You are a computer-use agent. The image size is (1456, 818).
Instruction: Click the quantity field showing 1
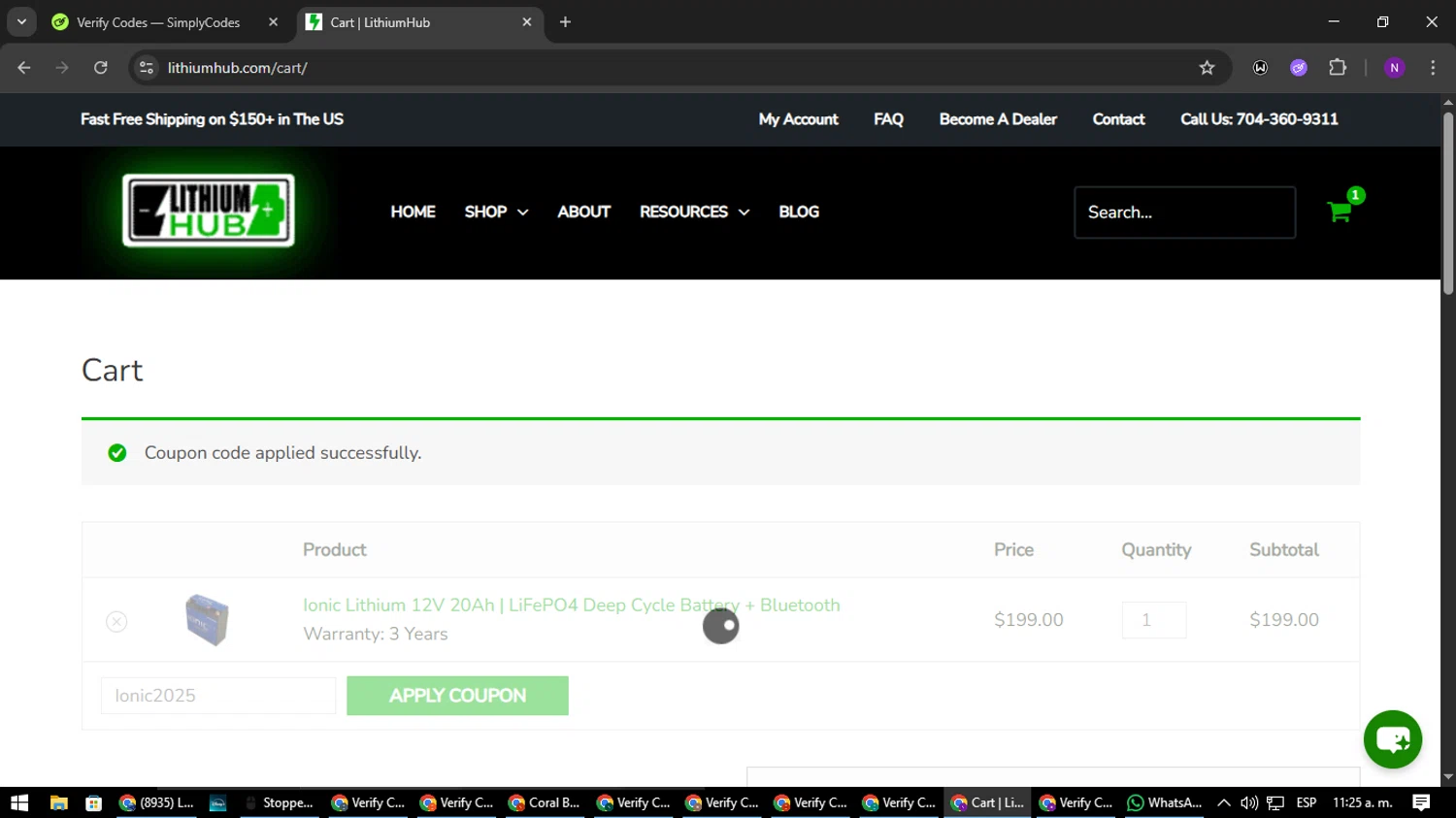tap(1154, 620)
